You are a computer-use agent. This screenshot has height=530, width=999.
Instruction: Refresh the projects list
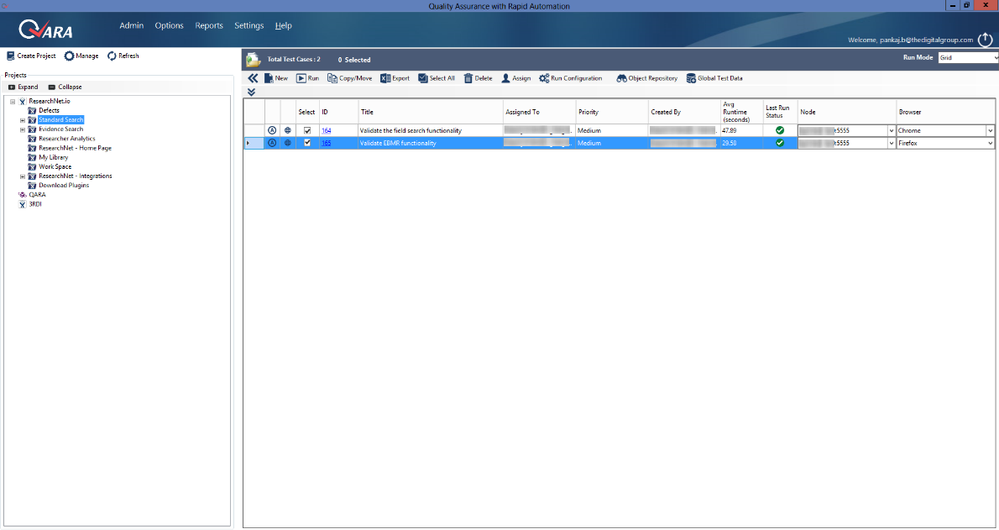tap(123, 56)
